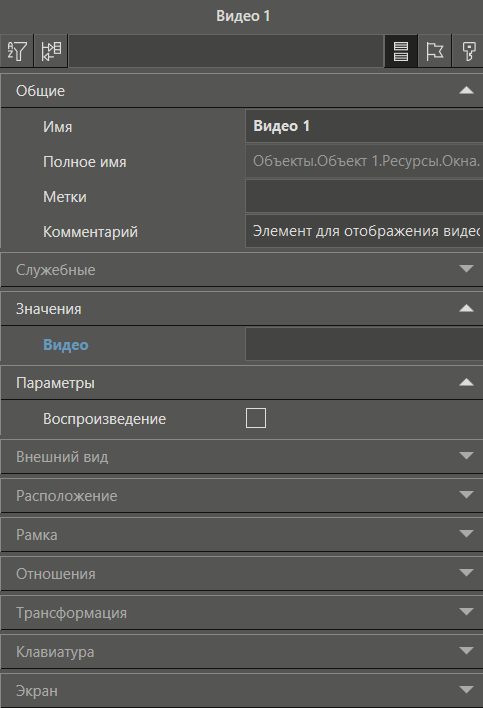483x708 pixels.
Task: Expand the Внешний вид section
Action: (242, 456)
